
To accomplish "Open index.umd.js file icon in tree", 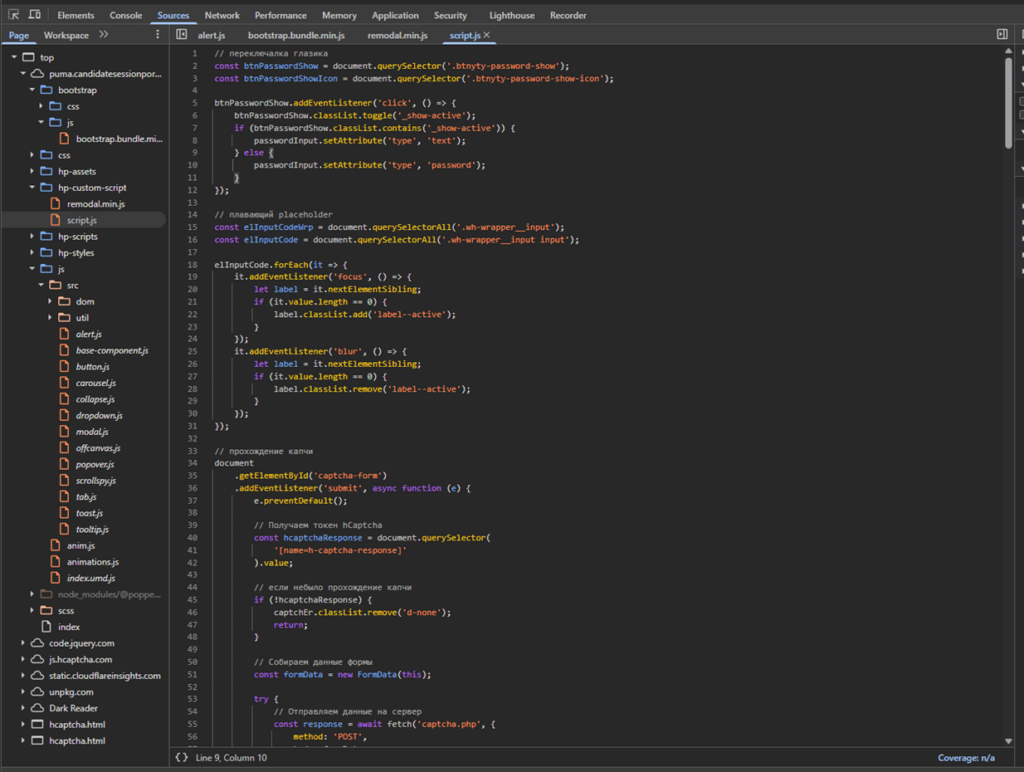I will click(56, 578).
